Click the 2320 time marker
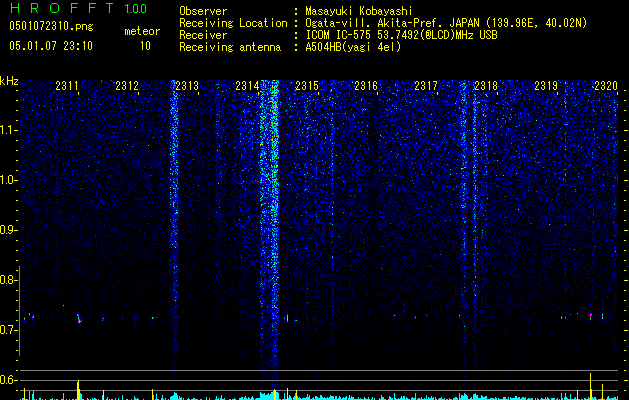629x400 pixels. pyautogui.click(x=606, y=86)
